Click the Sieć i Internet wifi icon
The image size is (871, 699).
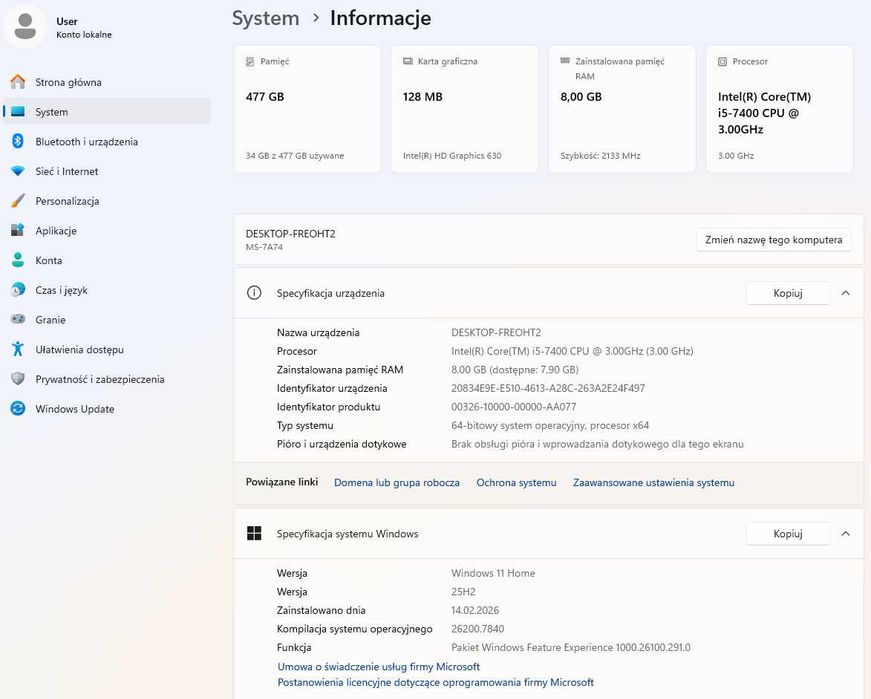[x=17, y=171]
